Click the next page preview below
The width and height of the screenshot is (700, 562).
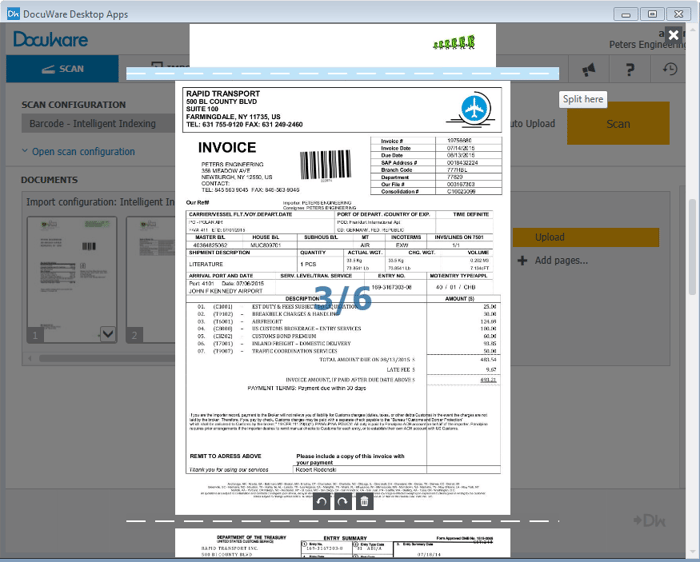point(343,546)
